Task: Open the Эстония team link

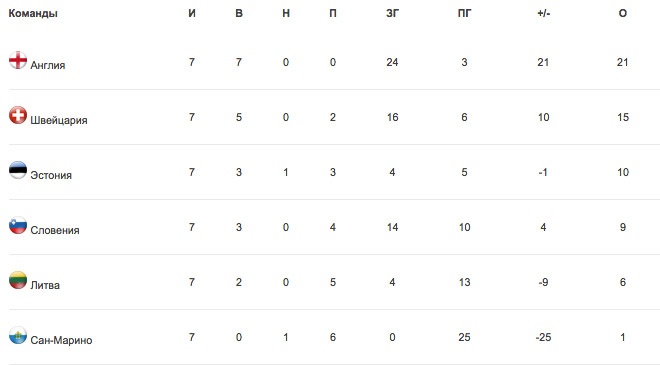Action: coord(51,175)
